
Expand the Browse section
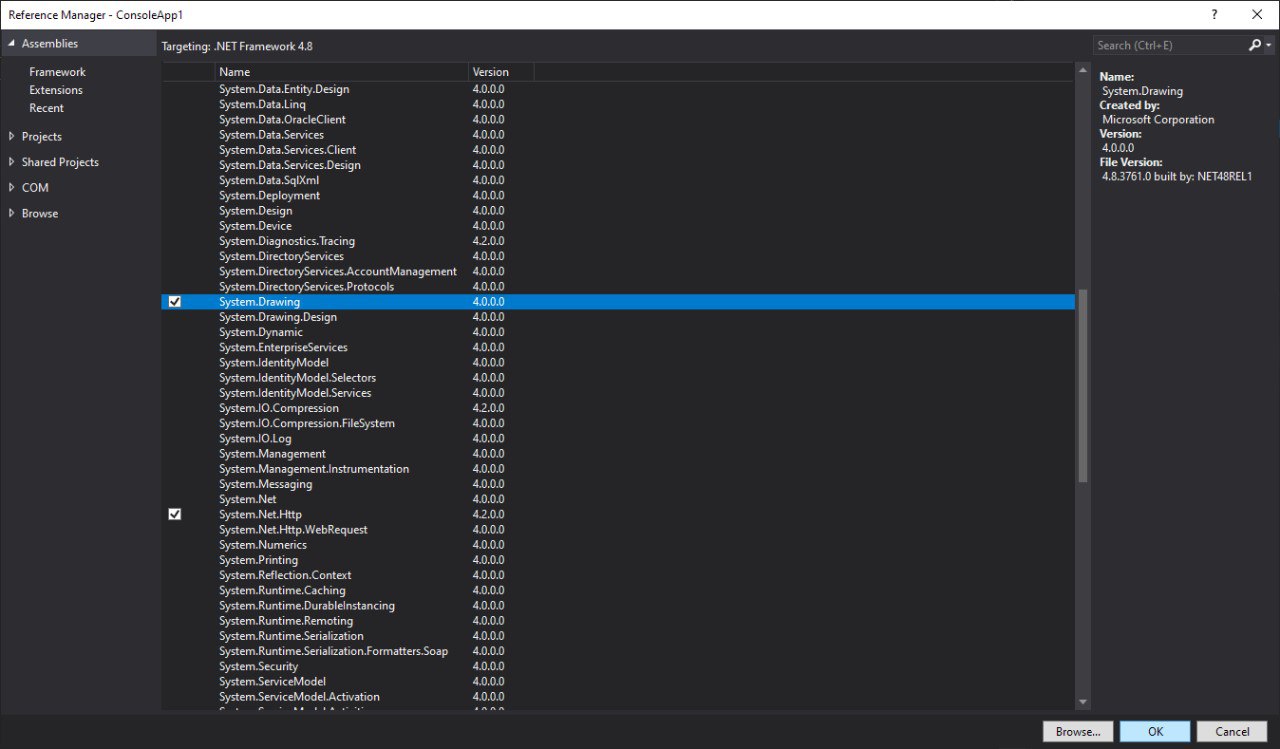11,214
